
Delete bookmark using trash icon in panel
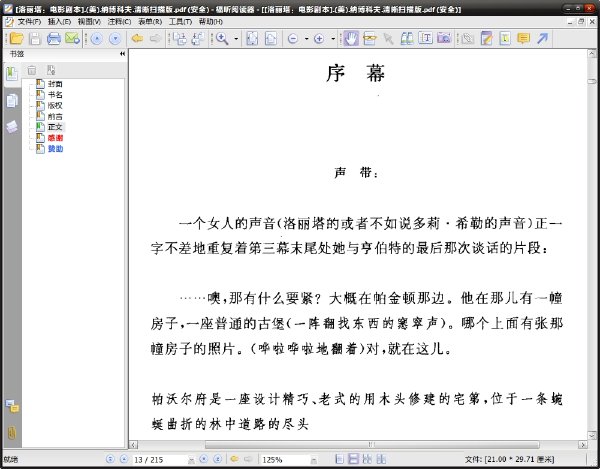(x=32, y=70)
